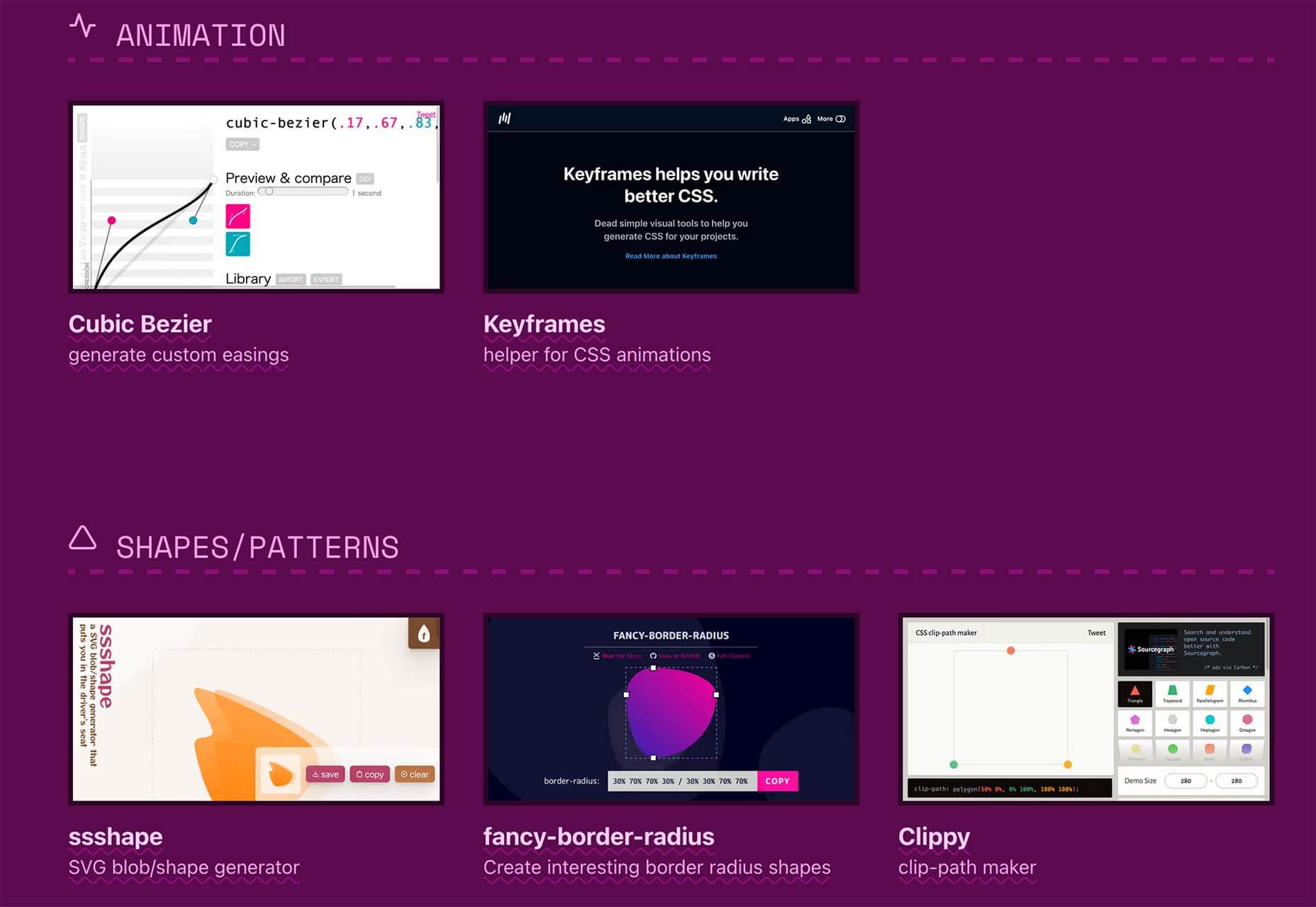
Task: Select the Pentagon shape in Clippy
Action: click(1135, 723)
